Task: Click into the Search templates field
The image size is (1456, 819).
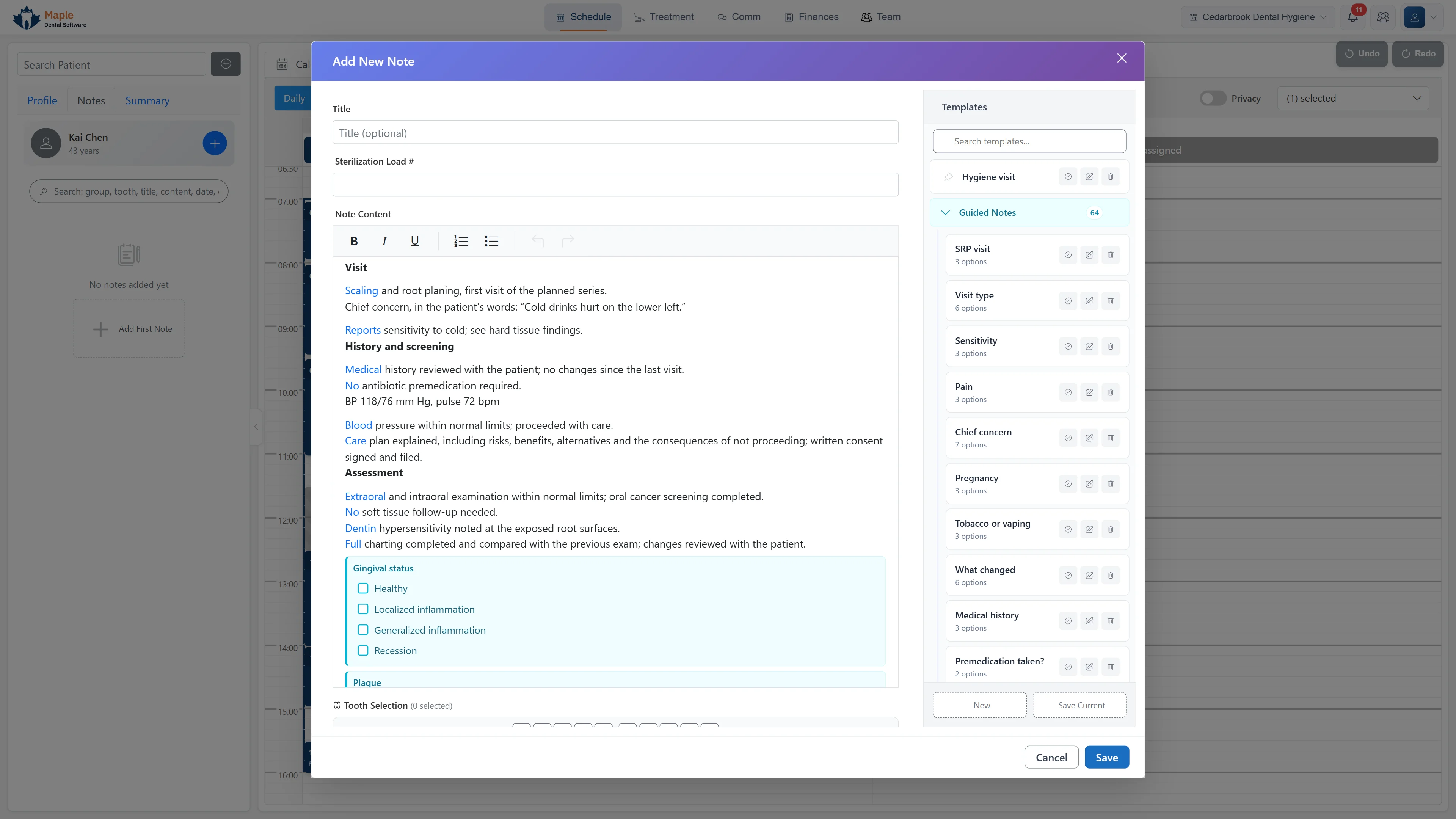Action: (x=1029, y=141)
